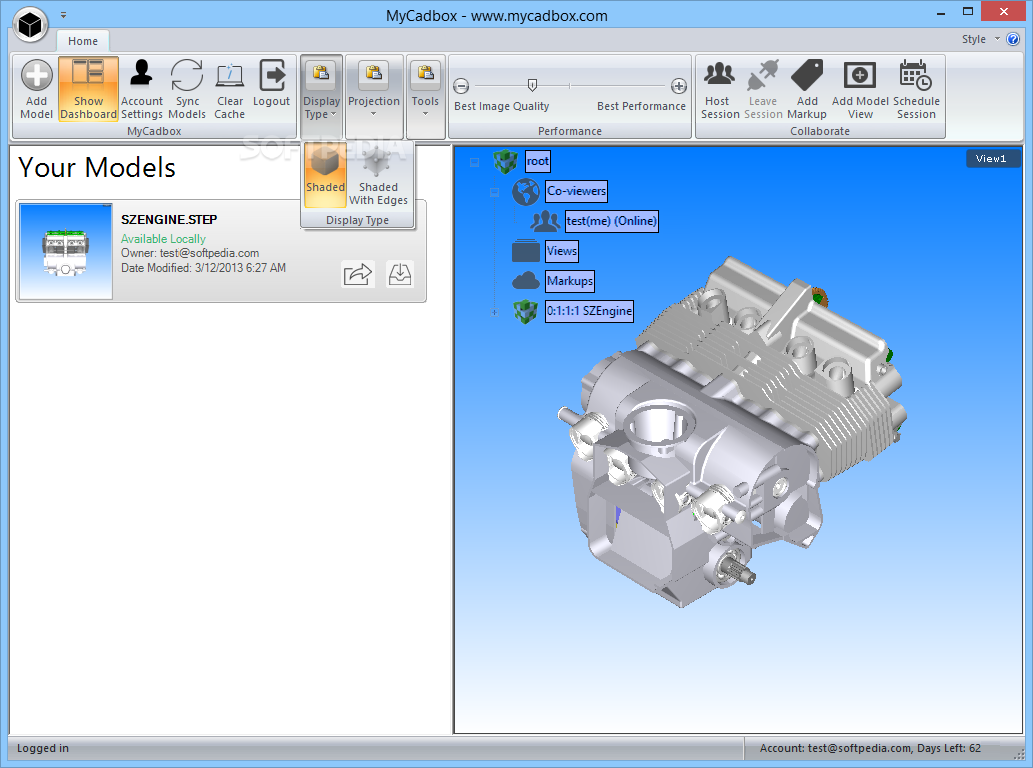
Task: Download SZENGINE.STEP via the tray icon
Action: pyautogui.click(x=400, y=274)
